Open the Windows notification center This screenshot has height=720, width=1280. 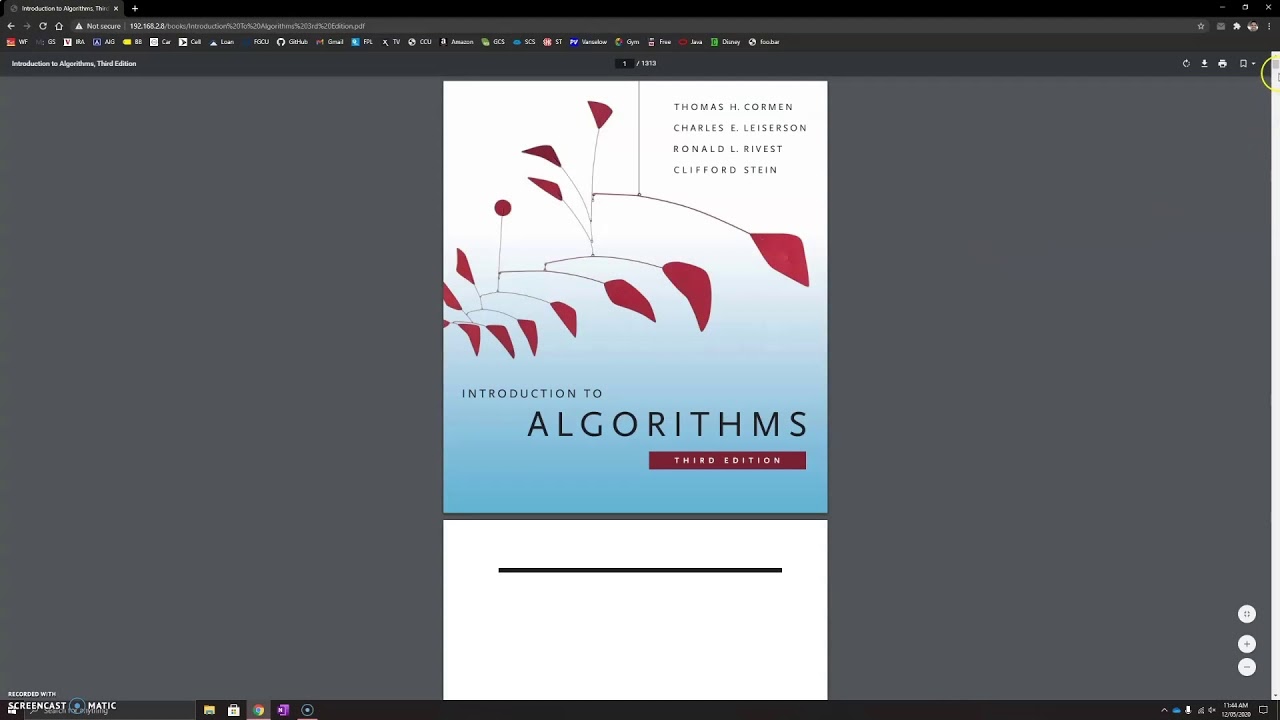tap(1264, 710)
